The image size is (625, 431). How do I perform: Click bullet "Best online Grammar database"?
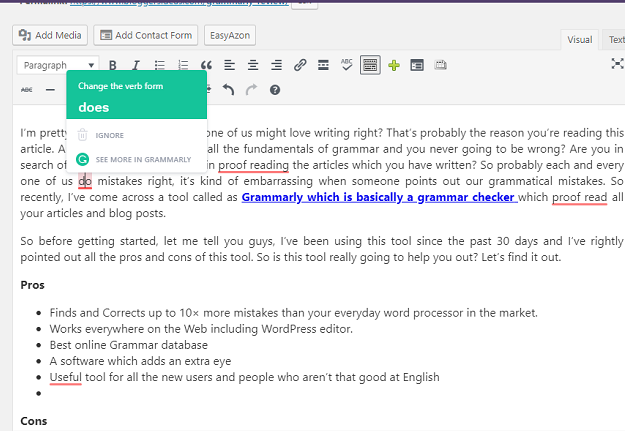pyautogui.click(x=129, y=345)
